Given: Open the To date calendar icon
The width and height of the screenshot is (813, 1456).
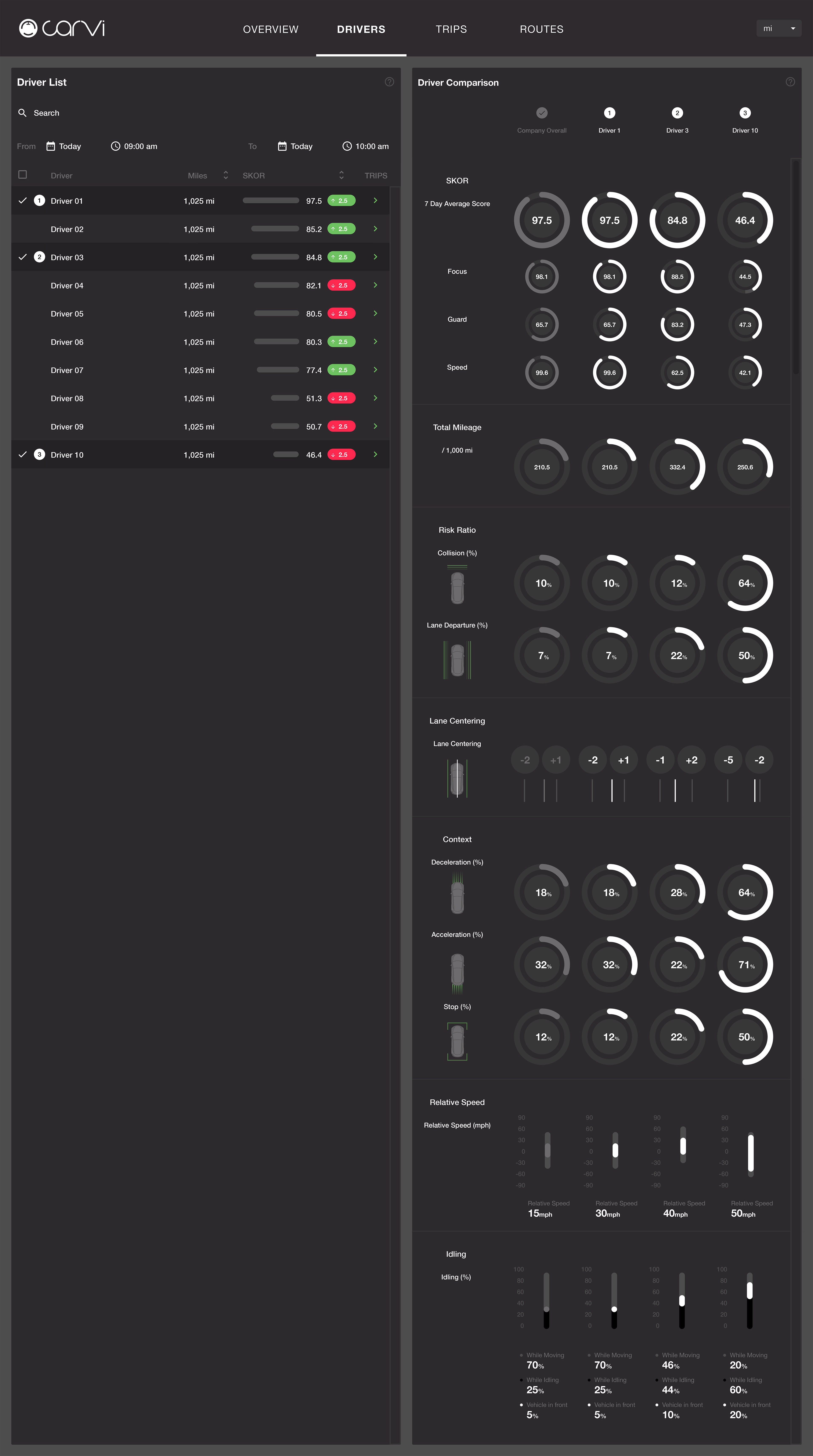Looking at the screenshot, I should pyautogui.click(x=282, y=146).
